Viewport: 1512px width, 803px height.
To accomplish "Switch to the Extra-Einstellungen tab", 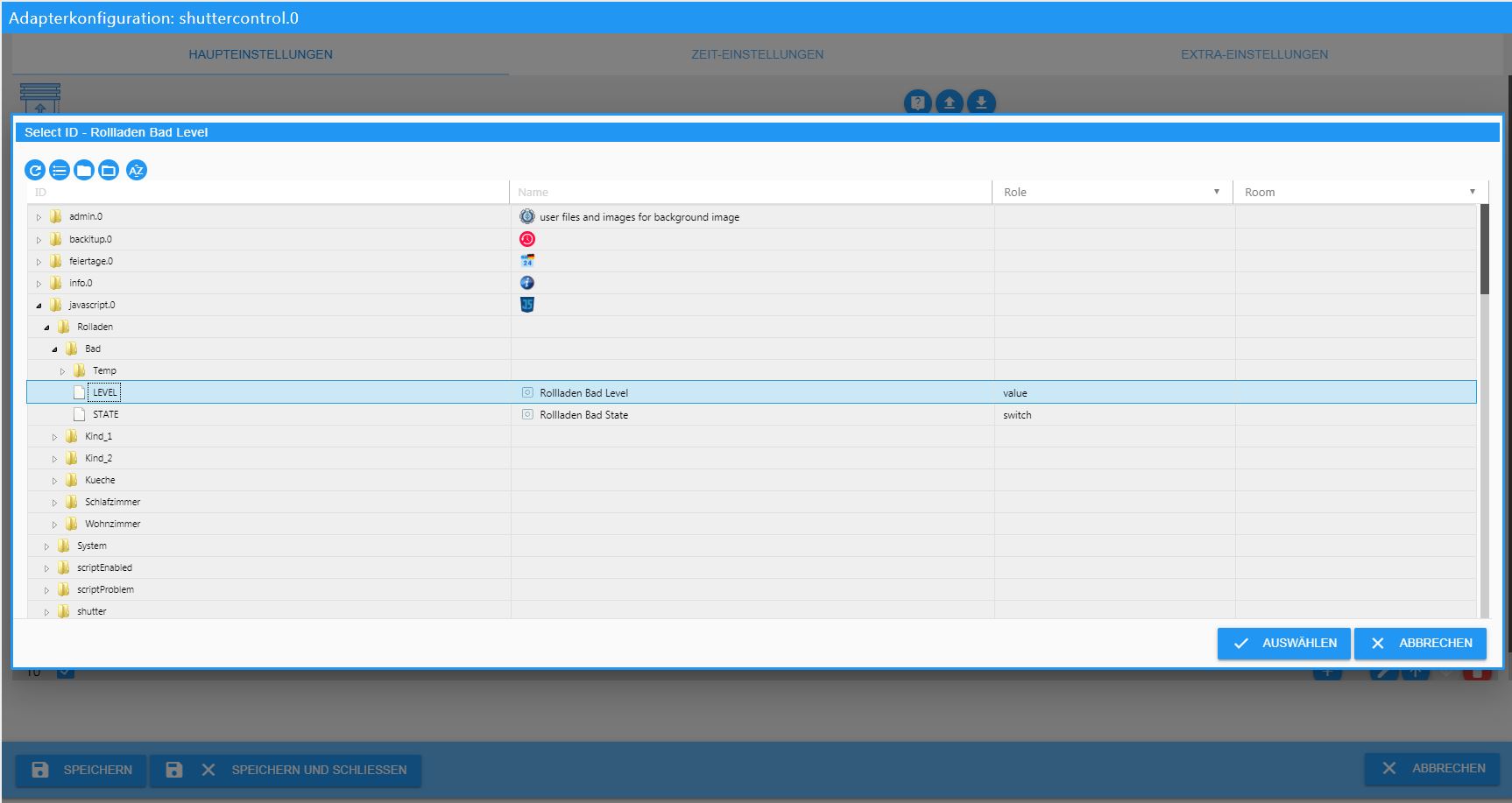I will pyautogui.click(x=1254, y=54).
